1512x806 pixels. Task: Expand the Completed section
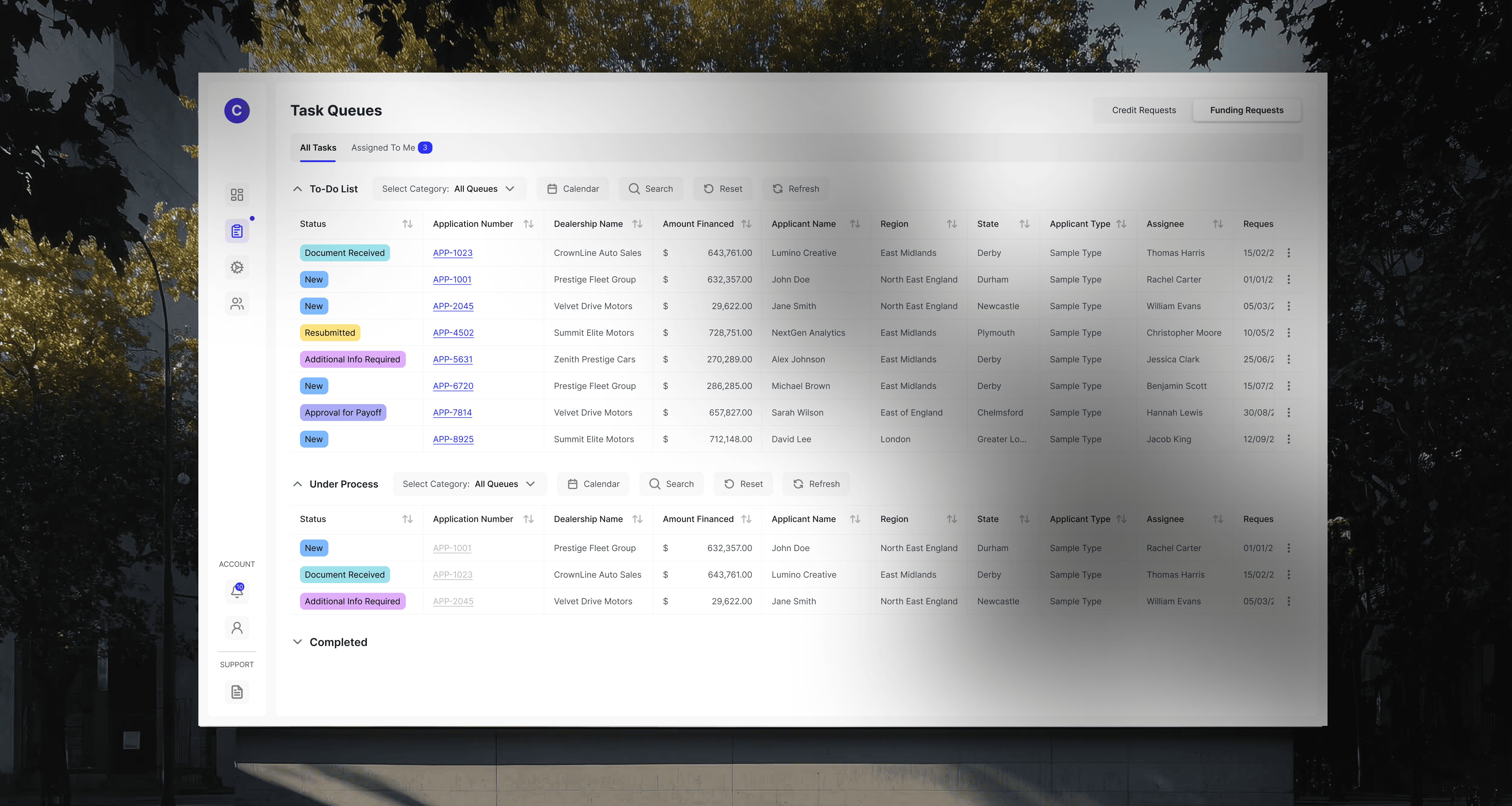point(298,642)
